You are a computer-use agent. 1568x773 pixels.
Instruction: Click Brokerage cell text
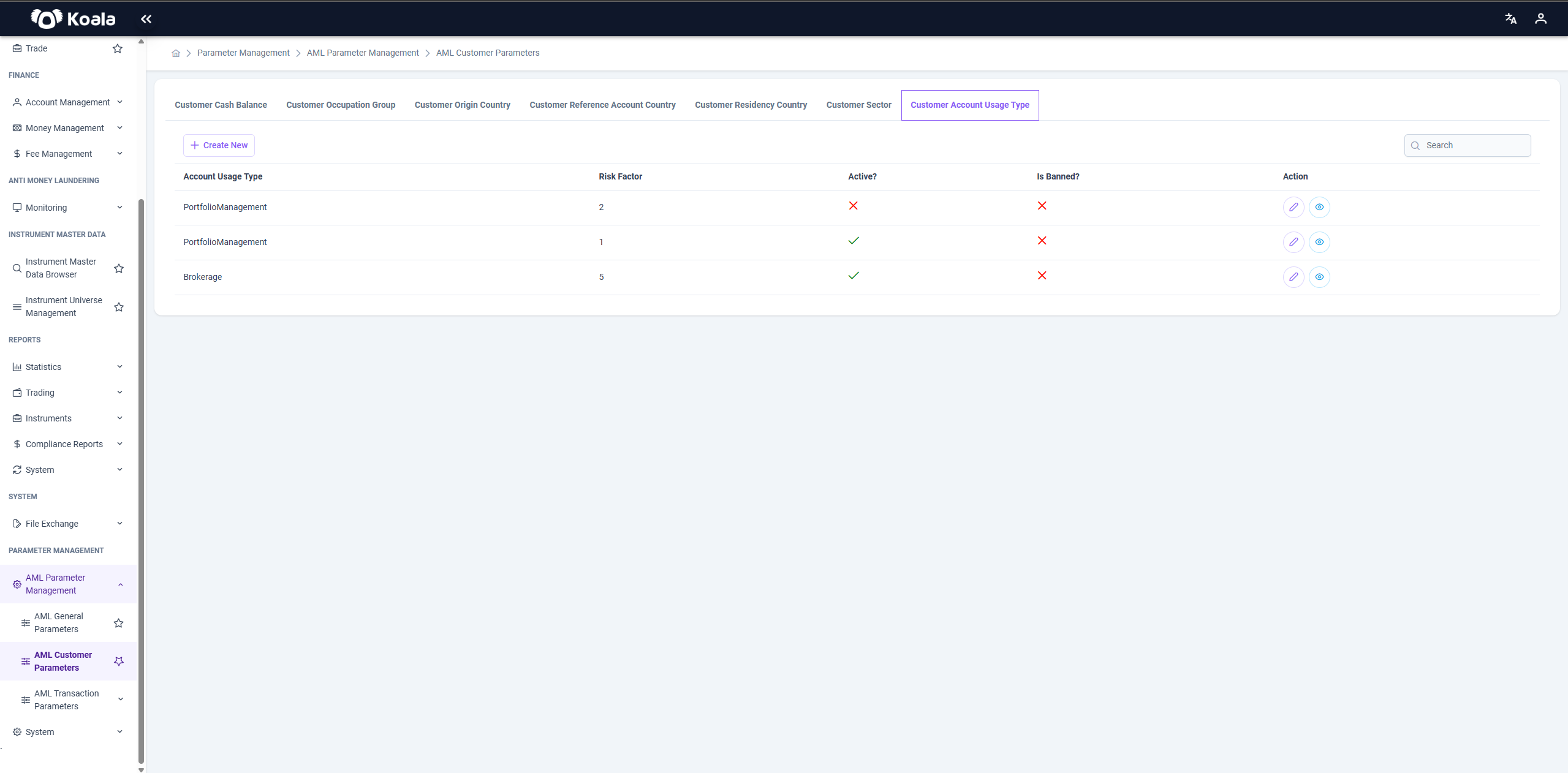(202, 277)
